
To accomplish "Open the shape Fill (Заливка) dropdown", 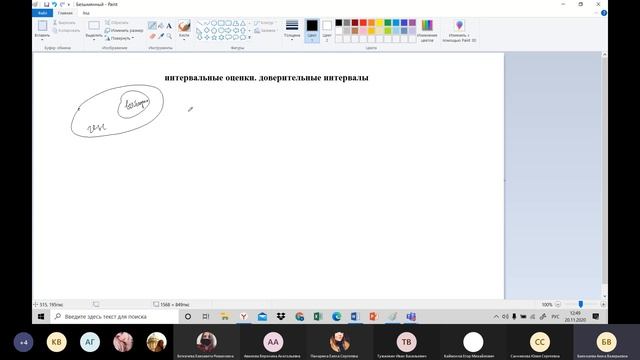I will point(266,31).
